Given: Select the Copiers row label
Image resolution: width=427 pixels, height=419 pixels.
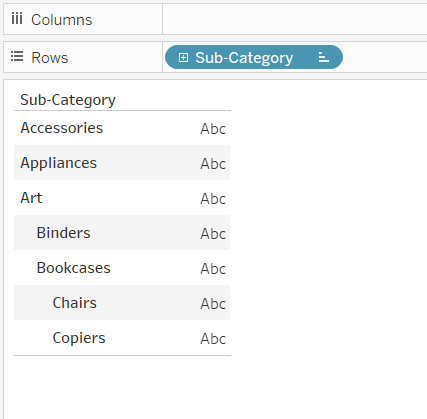Looking at the screenshot, I should (x=79, y=338).
